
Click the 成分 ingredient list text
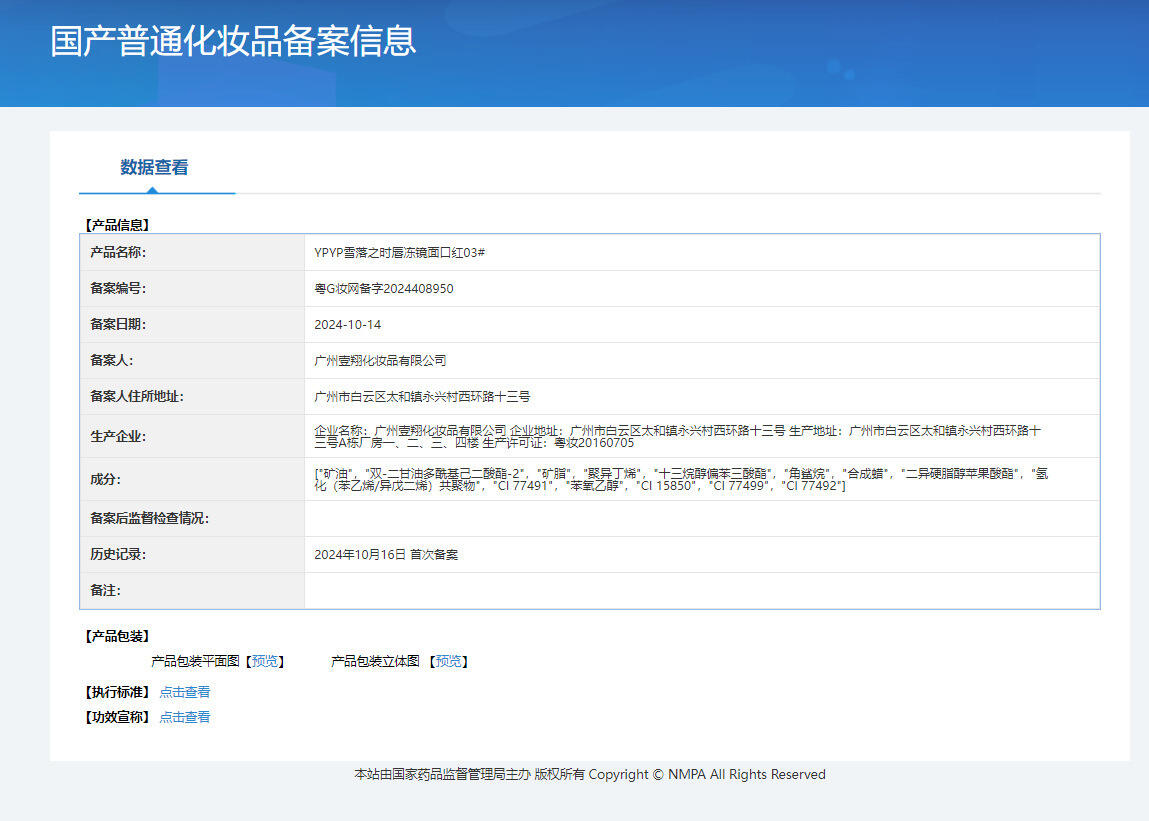681,479
